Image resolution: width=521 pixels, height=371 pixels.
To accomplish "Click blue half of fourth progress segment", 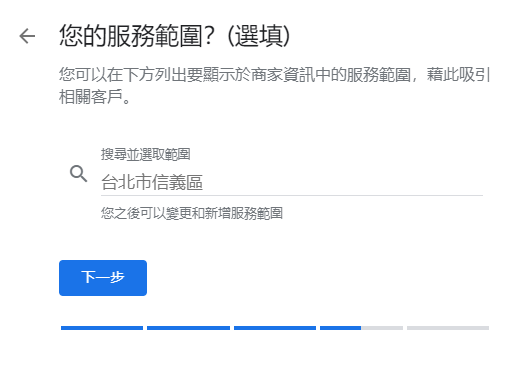I will [x=340, y=328].
